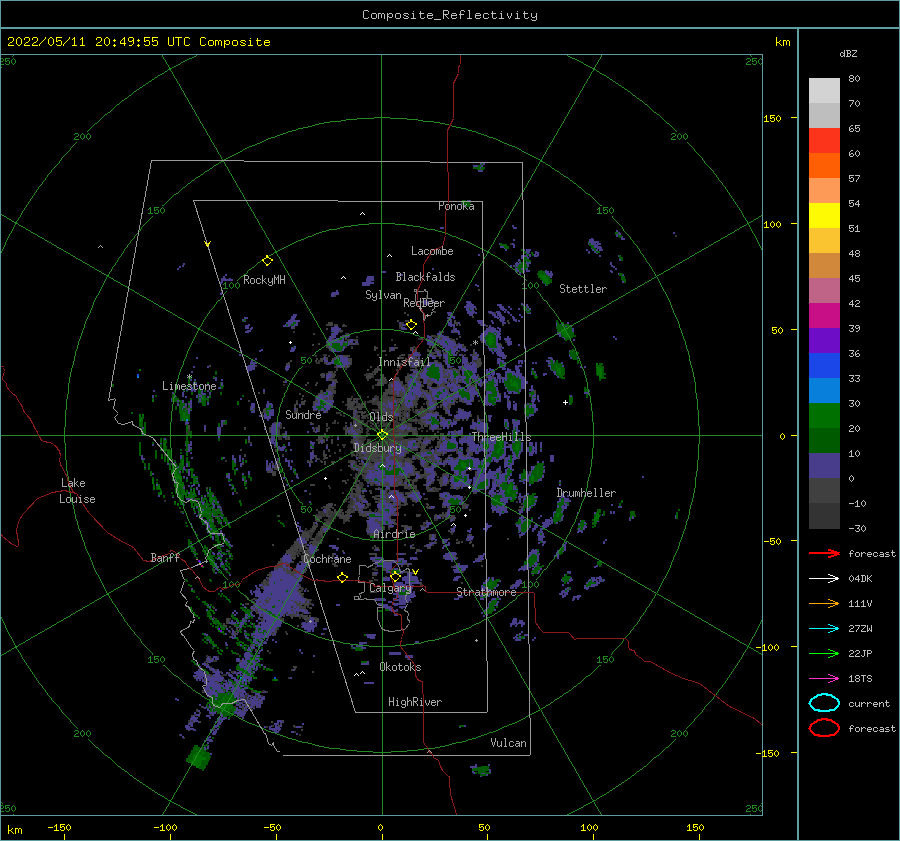Click the yellow diamond marker beside RockyMH
900x841 pixels.
point(267,261)
